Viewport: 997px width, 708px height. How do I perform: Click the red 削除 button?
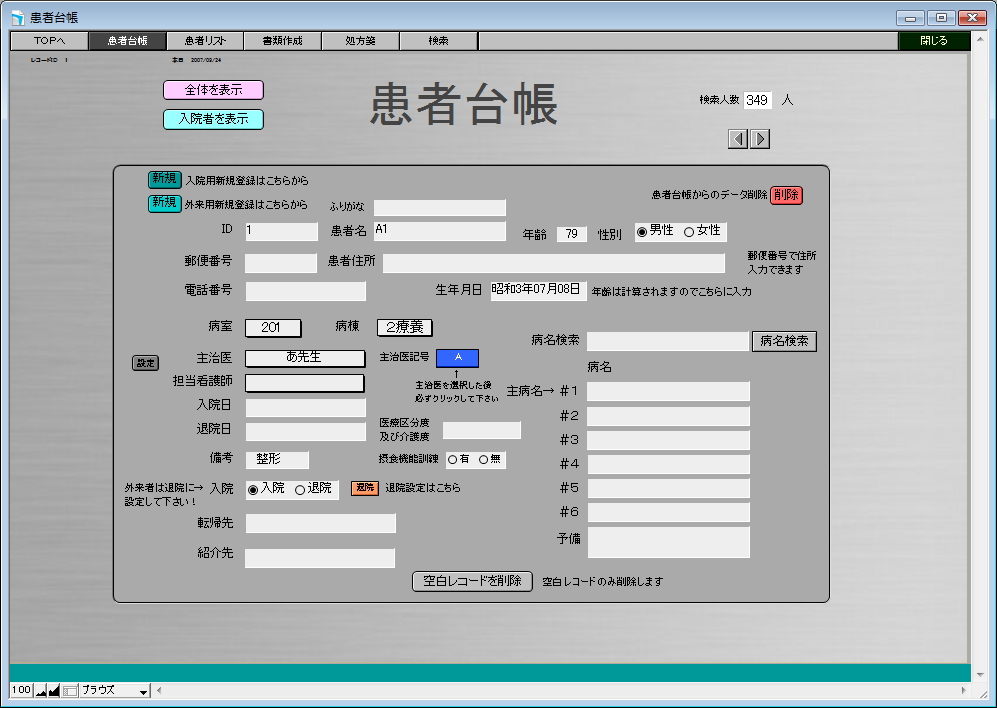(x=787, y=195)
